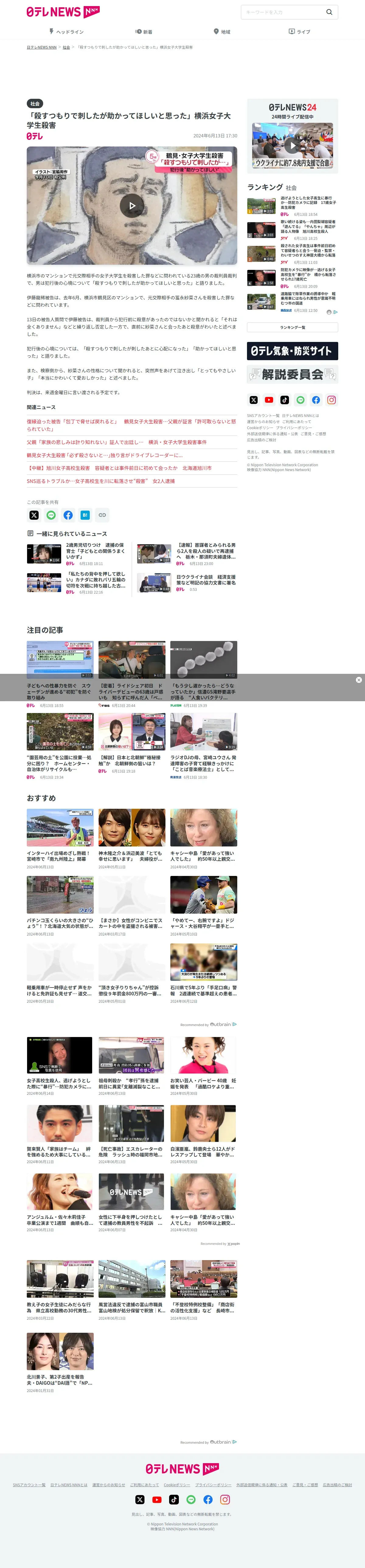This screenshot has height=1568, width=365.
Task: Open 賀来賢人「家族はチーム」 article thumbnail
Action: (60, 1124)
